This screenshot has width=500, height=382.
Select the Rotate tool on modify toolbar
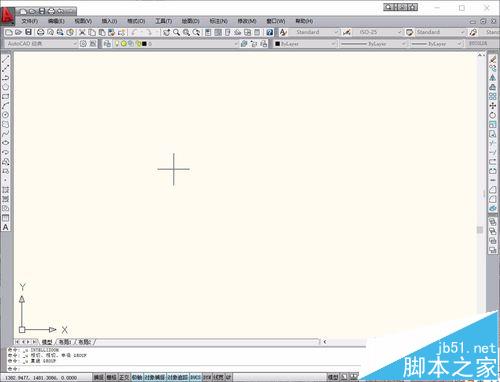493,115
